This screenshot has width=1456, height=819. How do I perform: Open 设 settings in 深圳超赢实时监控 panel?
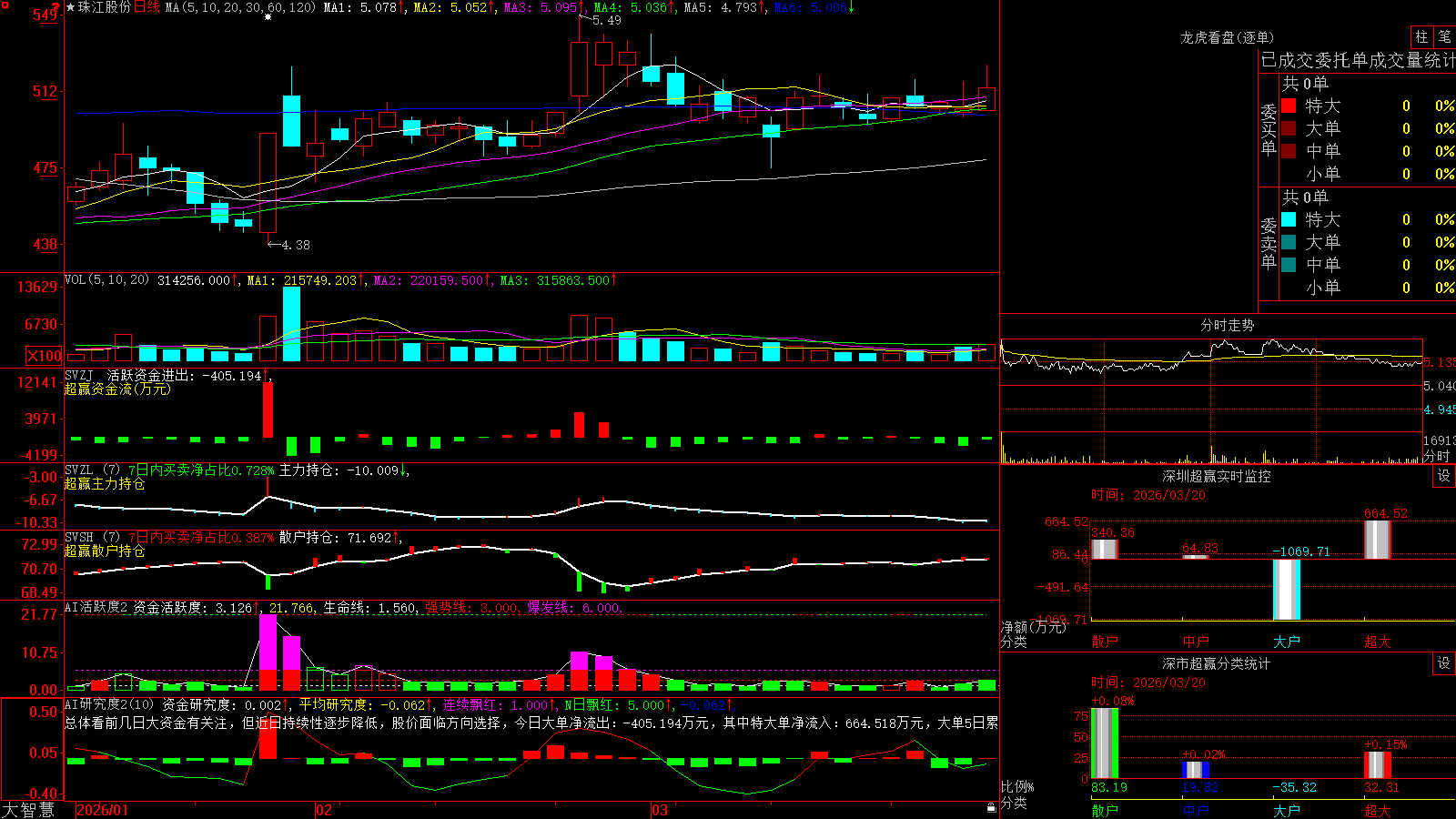[1444, 476]
